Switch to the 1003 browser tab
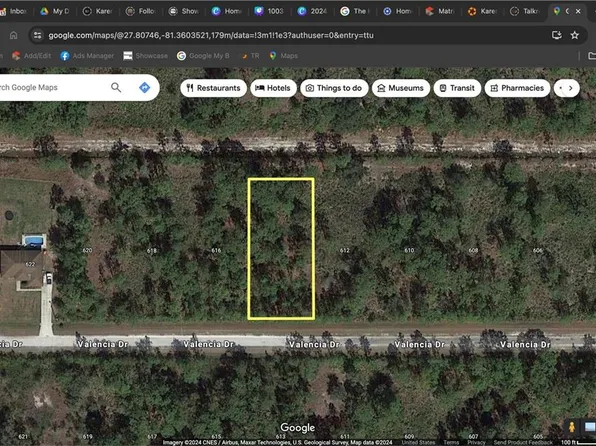The height and width of the screenshot is (446, 596). coord(270,11)
